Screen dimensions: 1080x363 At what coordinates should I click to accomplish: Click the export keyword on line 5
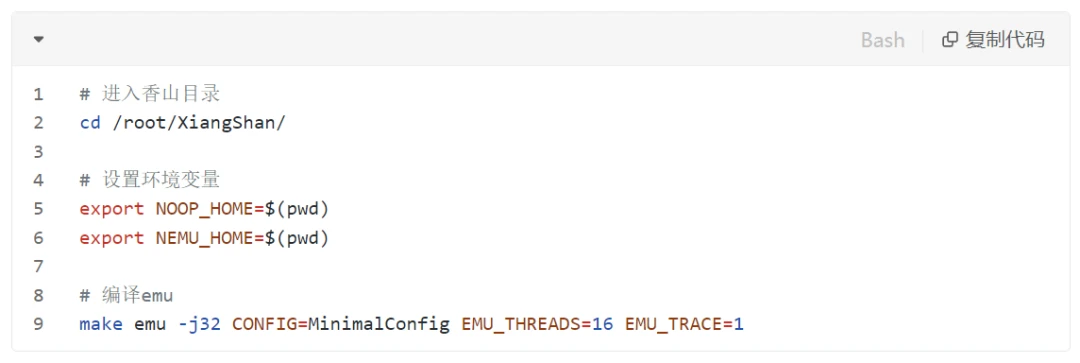click(x=112, y=209)
